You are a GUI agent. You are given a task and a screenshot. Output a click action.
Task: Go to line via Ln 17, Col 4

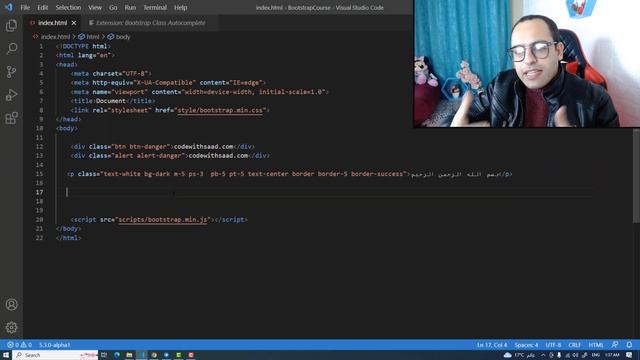point(492,345)
